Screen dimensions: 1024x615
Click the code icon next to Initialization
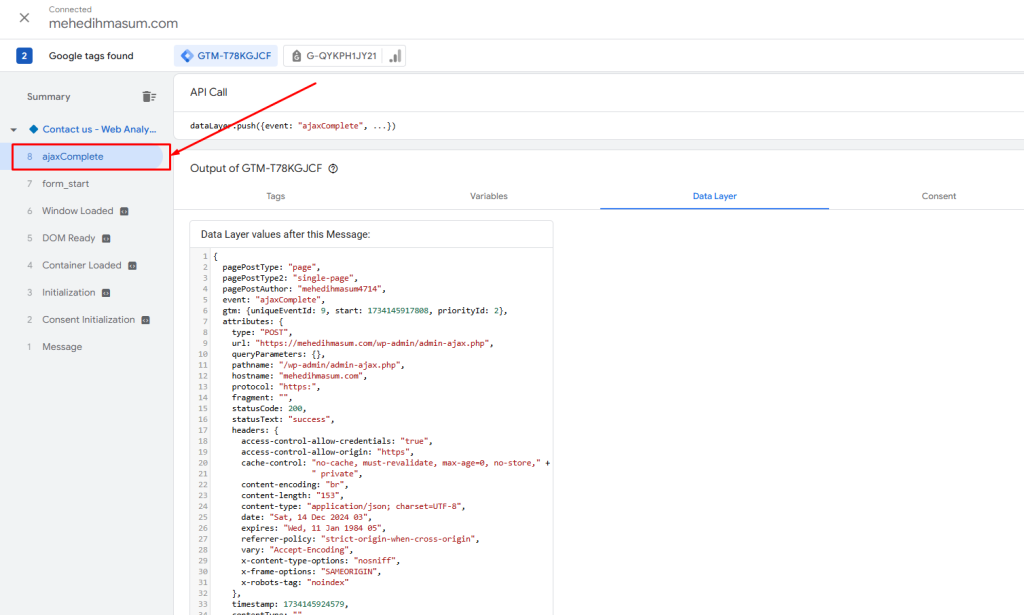(106, 293)
